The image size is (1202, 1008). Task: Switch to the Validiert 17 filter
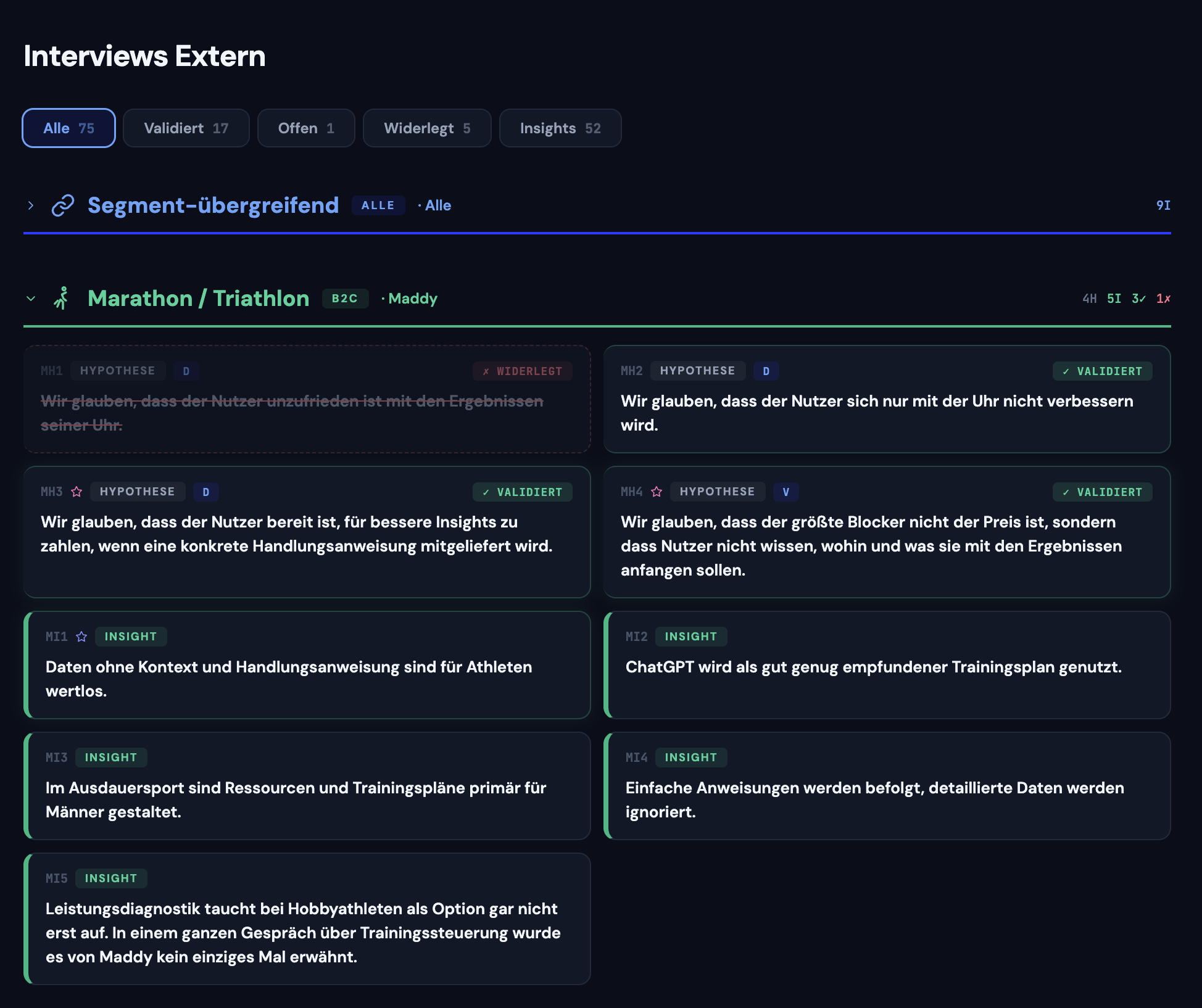coord(186,128)
